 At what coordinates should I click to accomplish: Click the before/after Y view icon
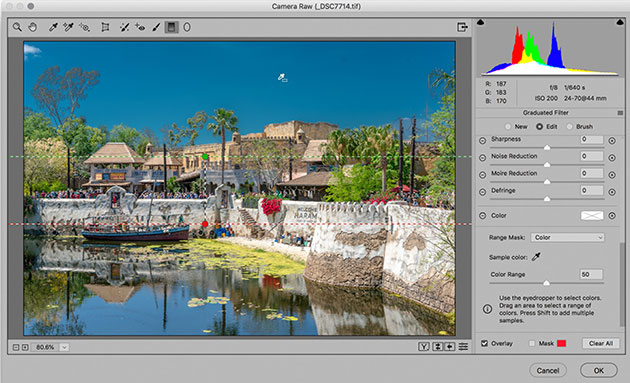[x=423, y=346]
